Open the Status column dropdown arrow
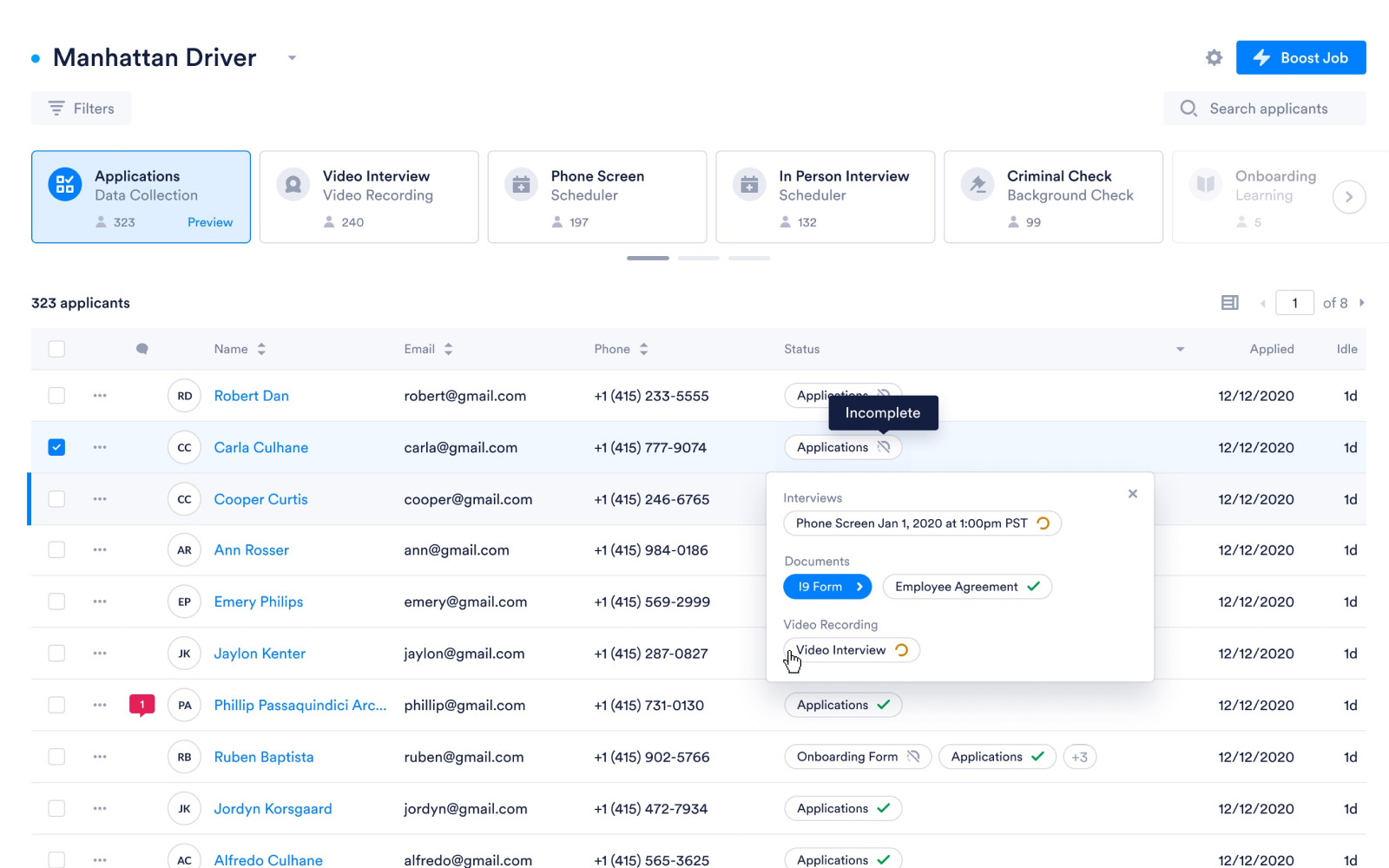 1180,349
